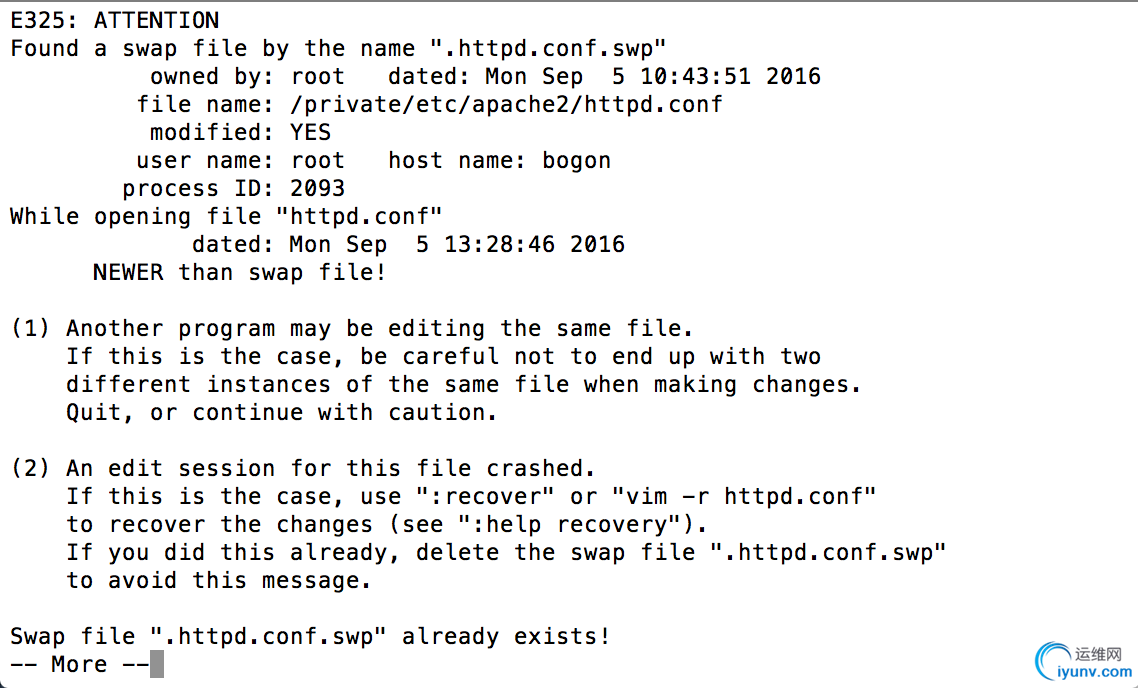Click the "already exists!" message text

[x=506, y=636]
